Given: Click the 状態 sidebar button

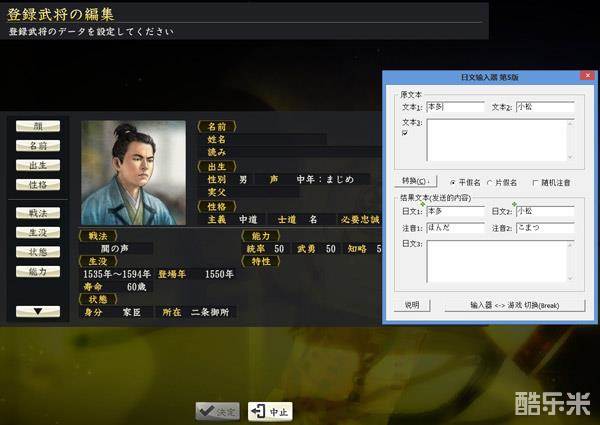Looking at the screenshot, I should click(38, 252).
